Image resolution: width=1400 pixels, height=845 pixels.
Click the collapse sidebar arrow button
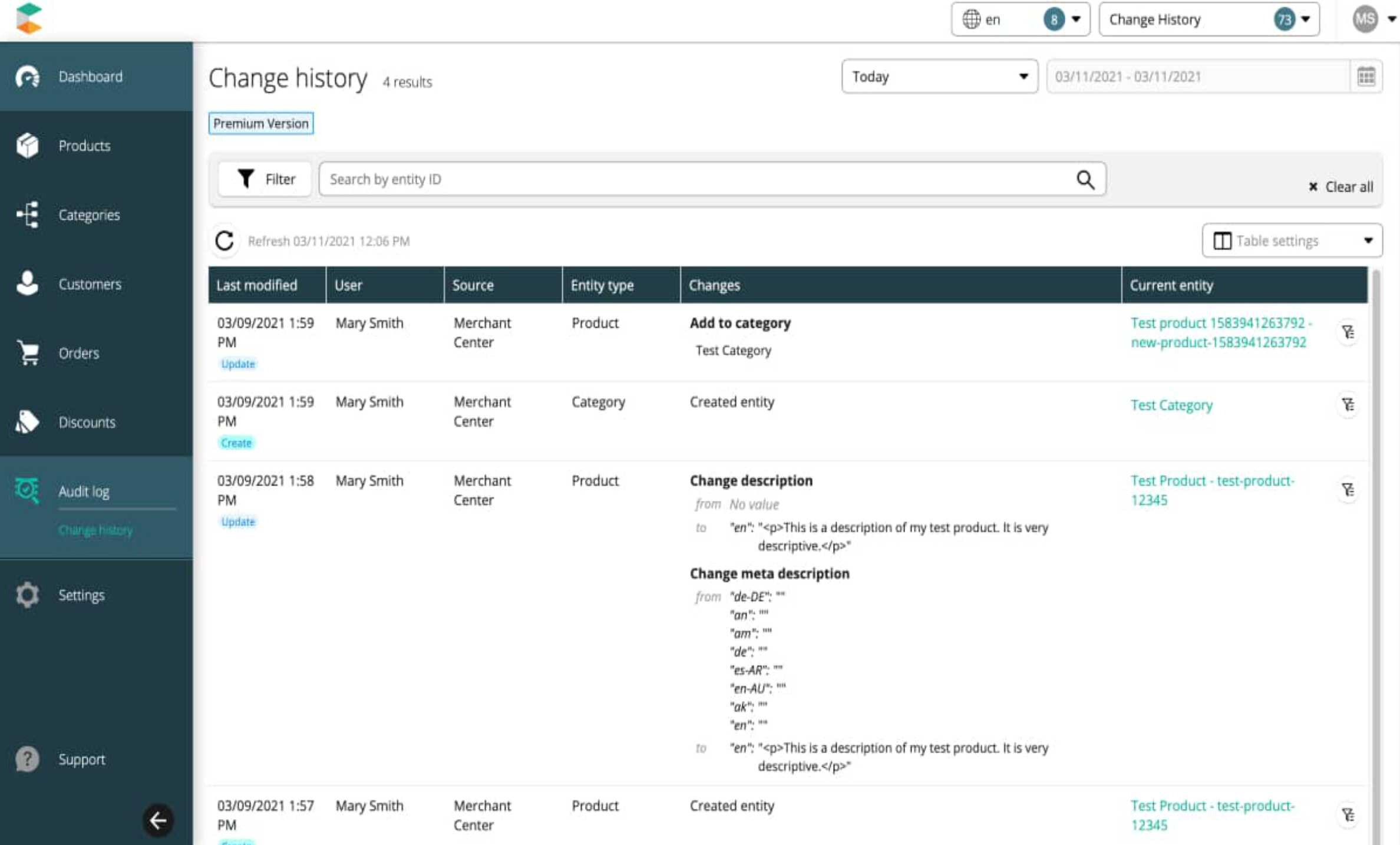pos(158,820)
